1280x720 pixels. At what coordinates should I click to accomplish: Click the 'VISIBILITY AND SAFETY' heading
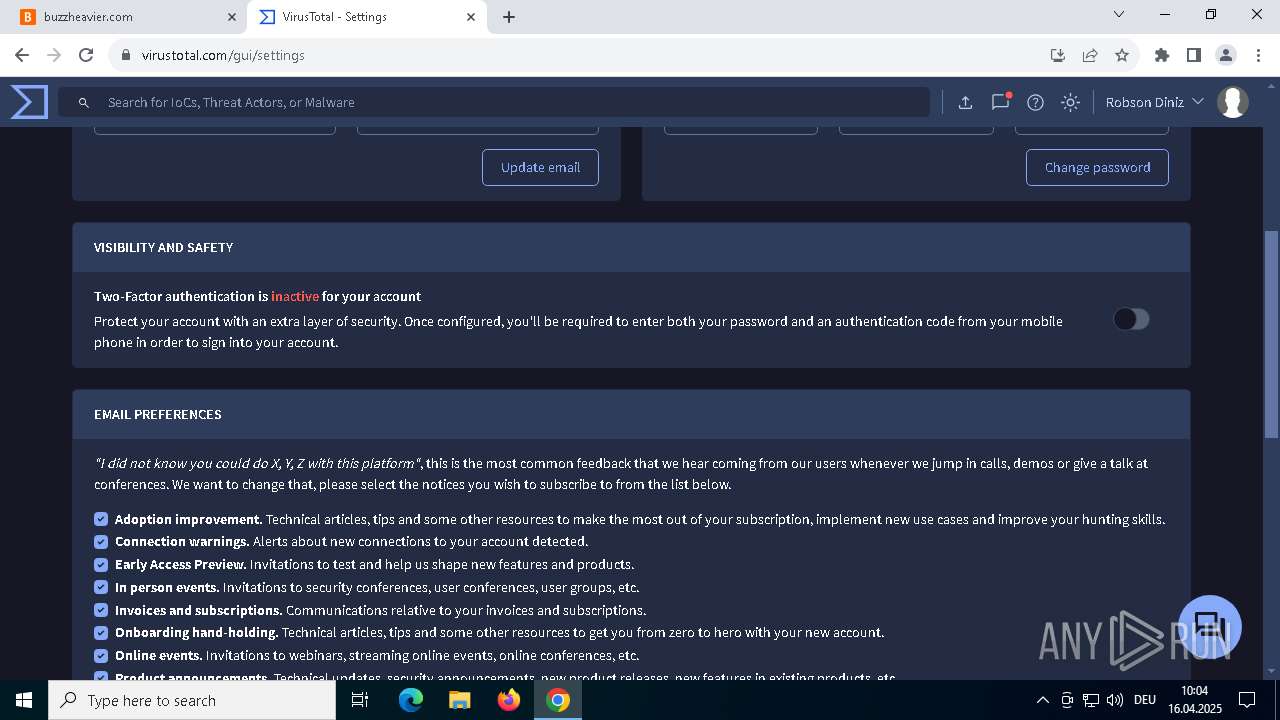pyautogui.click(x=164, y=247)
